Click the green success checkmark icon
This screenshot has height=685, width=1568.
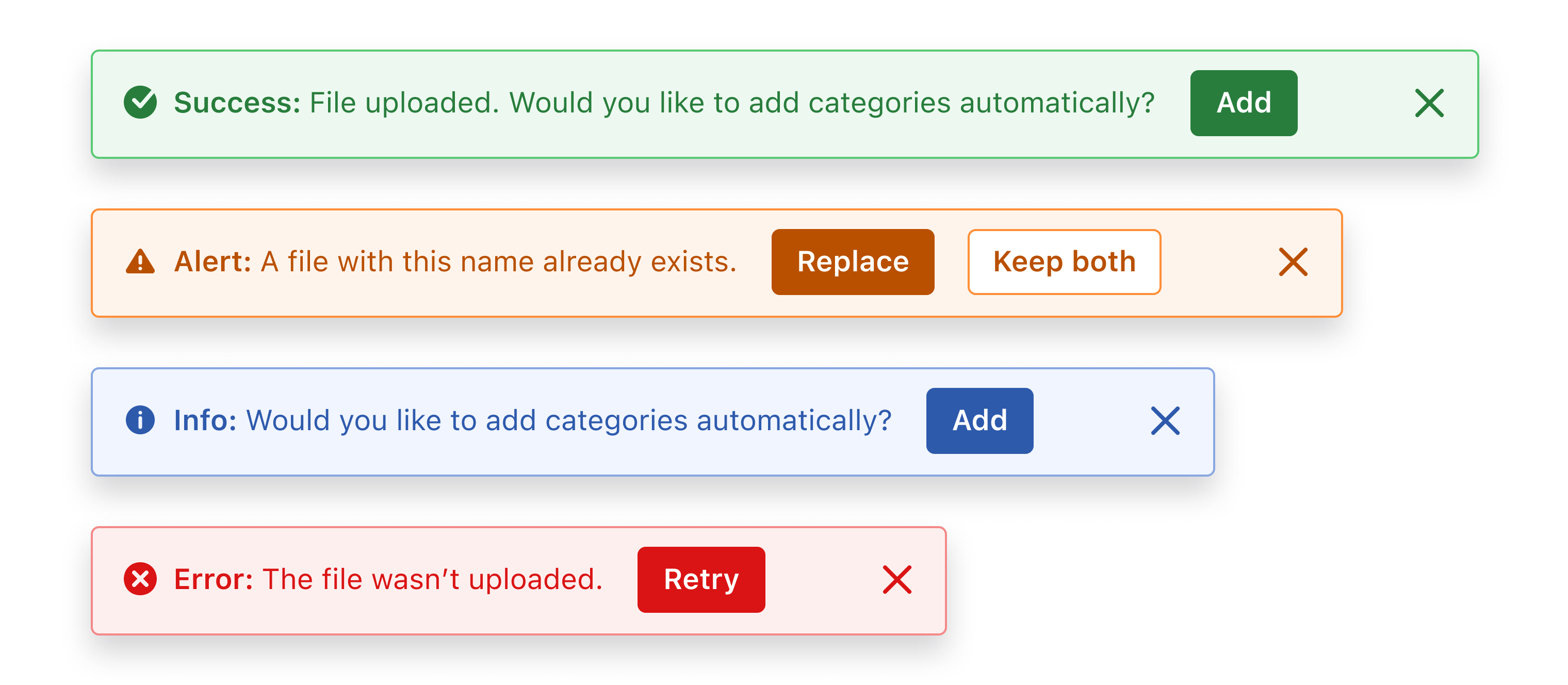coord(141,102)
